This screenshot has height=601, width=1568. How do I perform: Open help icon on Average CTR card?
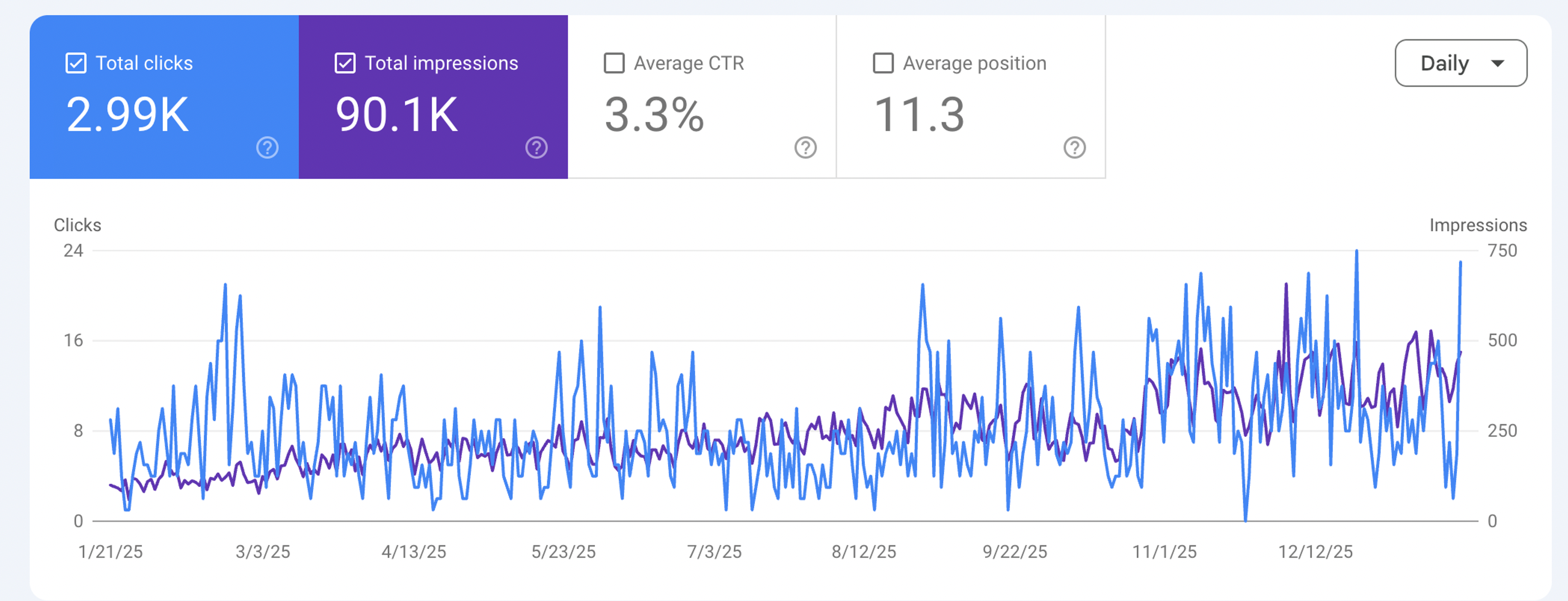[x=805, y=147]
